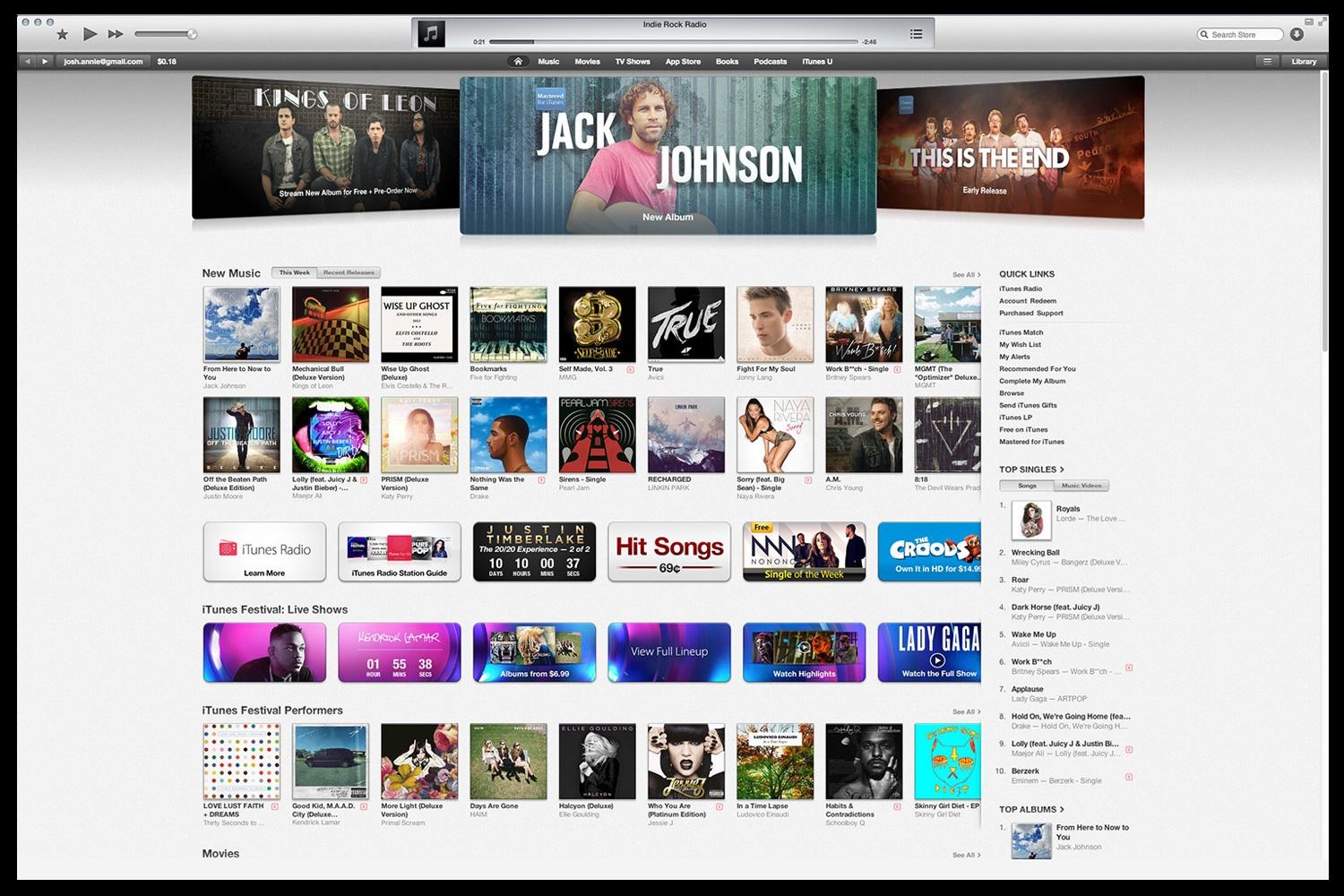Click the star rating icon
The image size is (1344, 896).
[x=62, y=34]
